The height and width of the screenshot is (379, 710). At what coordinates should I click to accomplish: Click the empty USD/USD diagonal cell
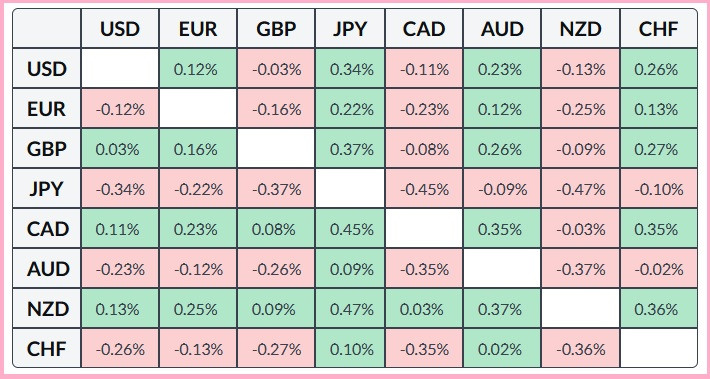[120, 68]
